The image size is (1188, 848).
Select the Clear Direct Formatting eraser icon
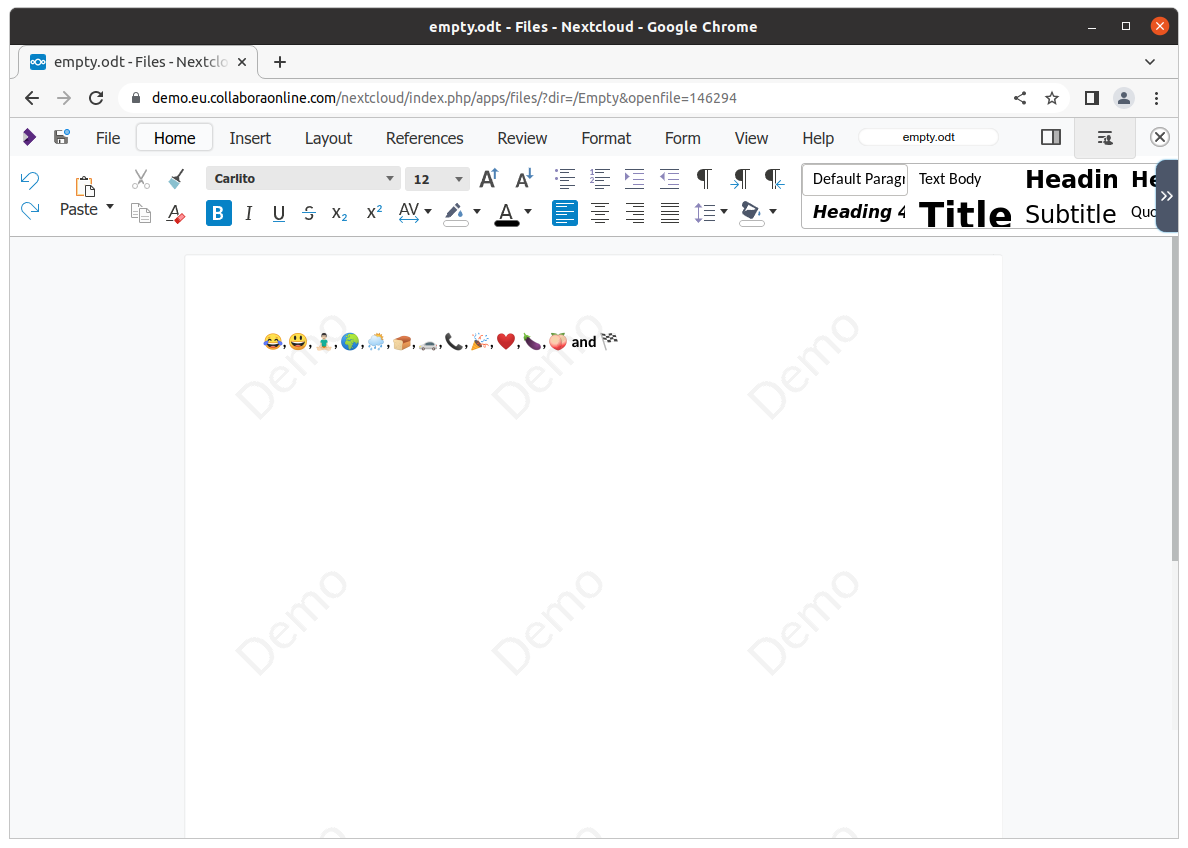pos(175,213)
